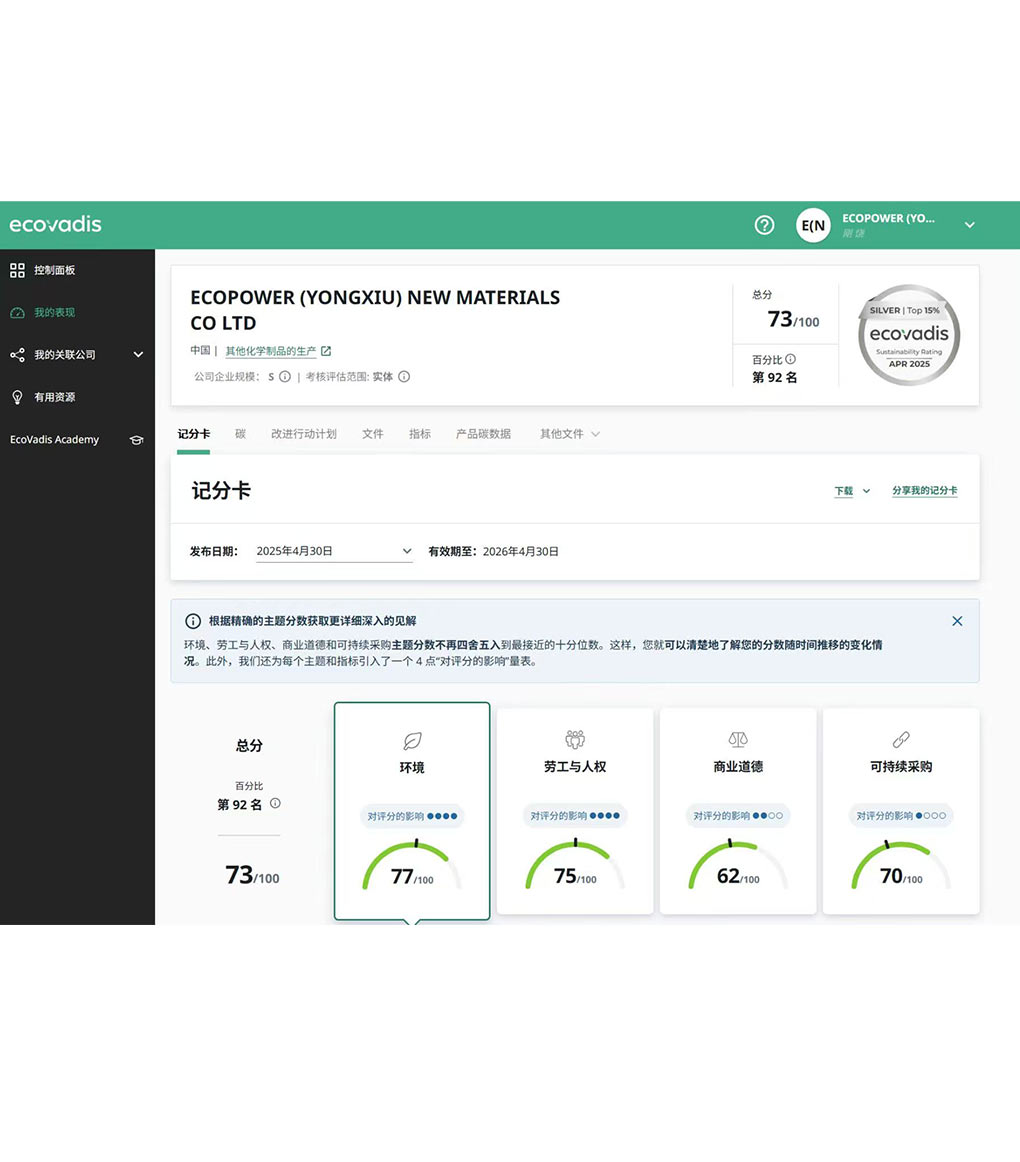Switch to 改进行动计划 tab

304,434
